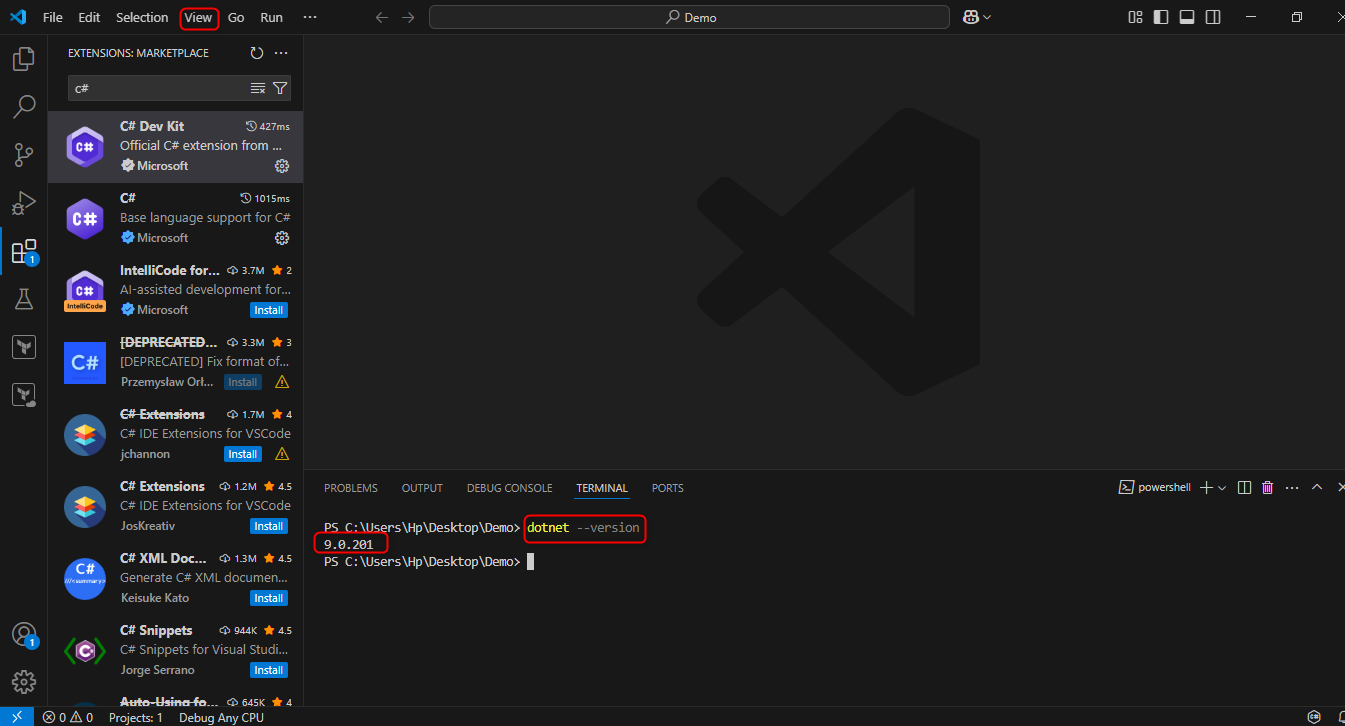Open the manage gear for C# extension
Screen dimensions: 1345x726
[x=282, y=238]
